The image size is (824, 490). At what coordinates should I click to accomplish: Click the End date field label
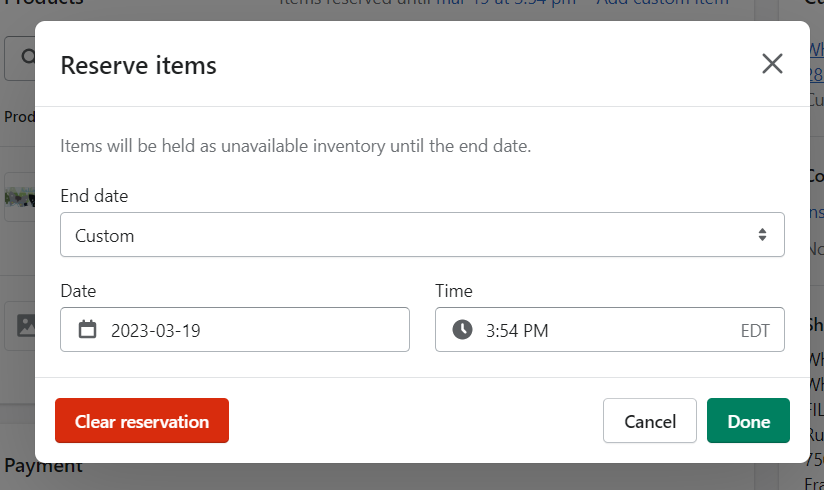click(x=94, y=196)
